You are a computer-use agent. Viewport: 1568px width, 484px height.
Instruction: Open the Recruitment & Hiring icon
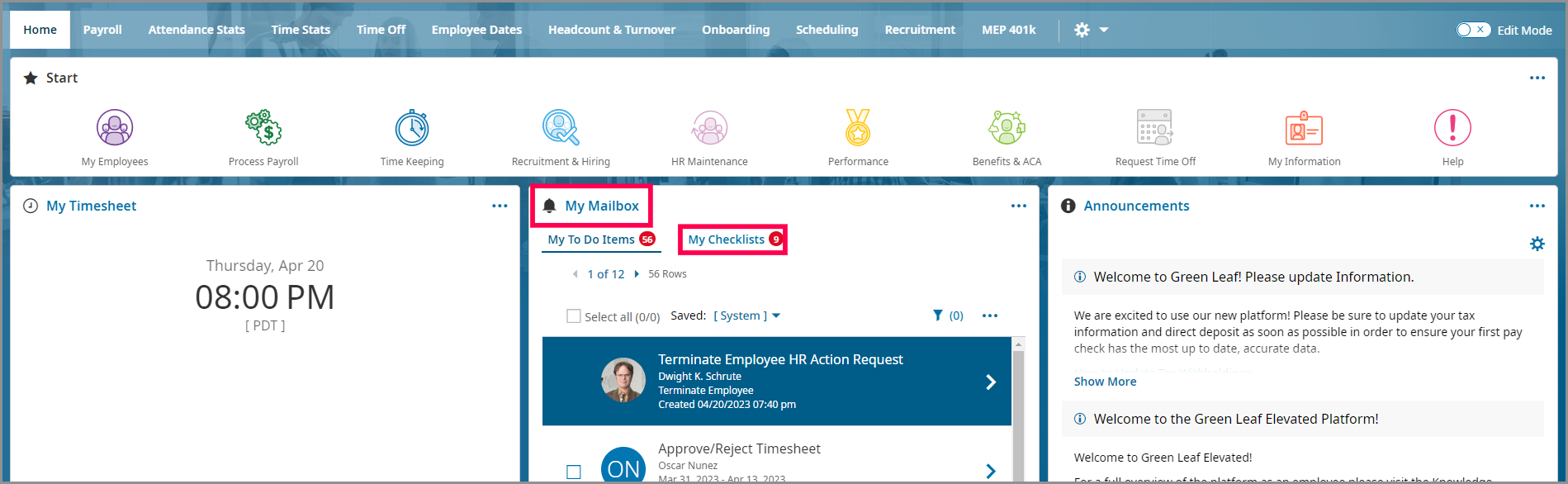coord(561,127)
